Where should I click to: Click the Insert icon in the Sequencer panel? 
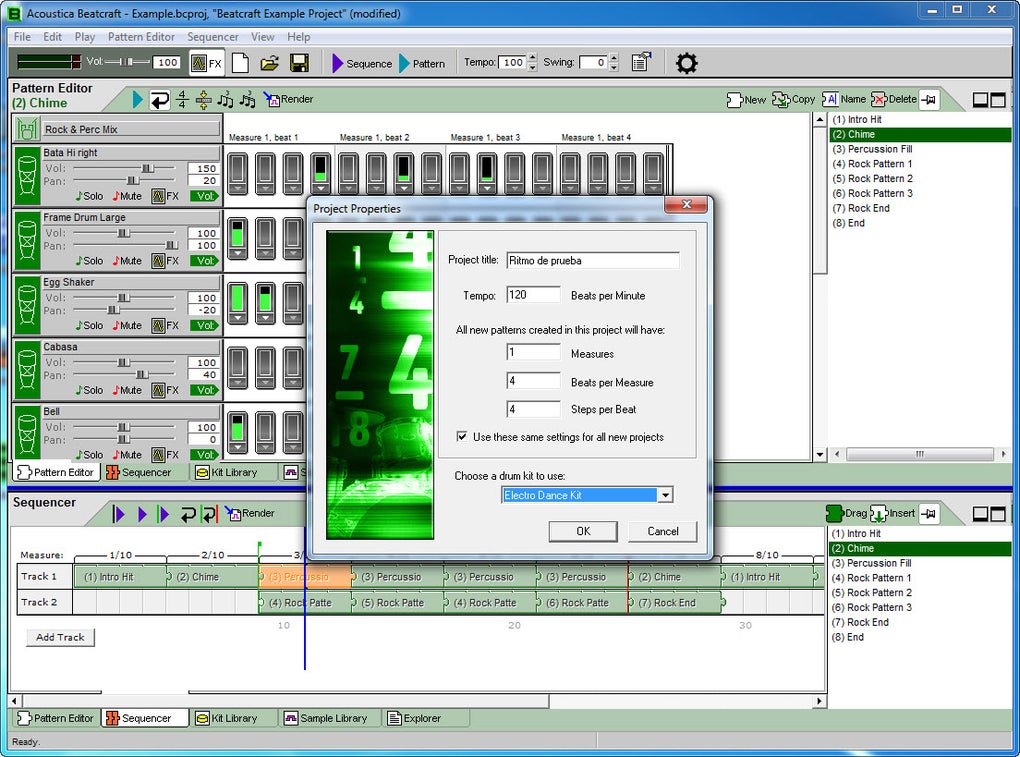click(x=877, y=513)
